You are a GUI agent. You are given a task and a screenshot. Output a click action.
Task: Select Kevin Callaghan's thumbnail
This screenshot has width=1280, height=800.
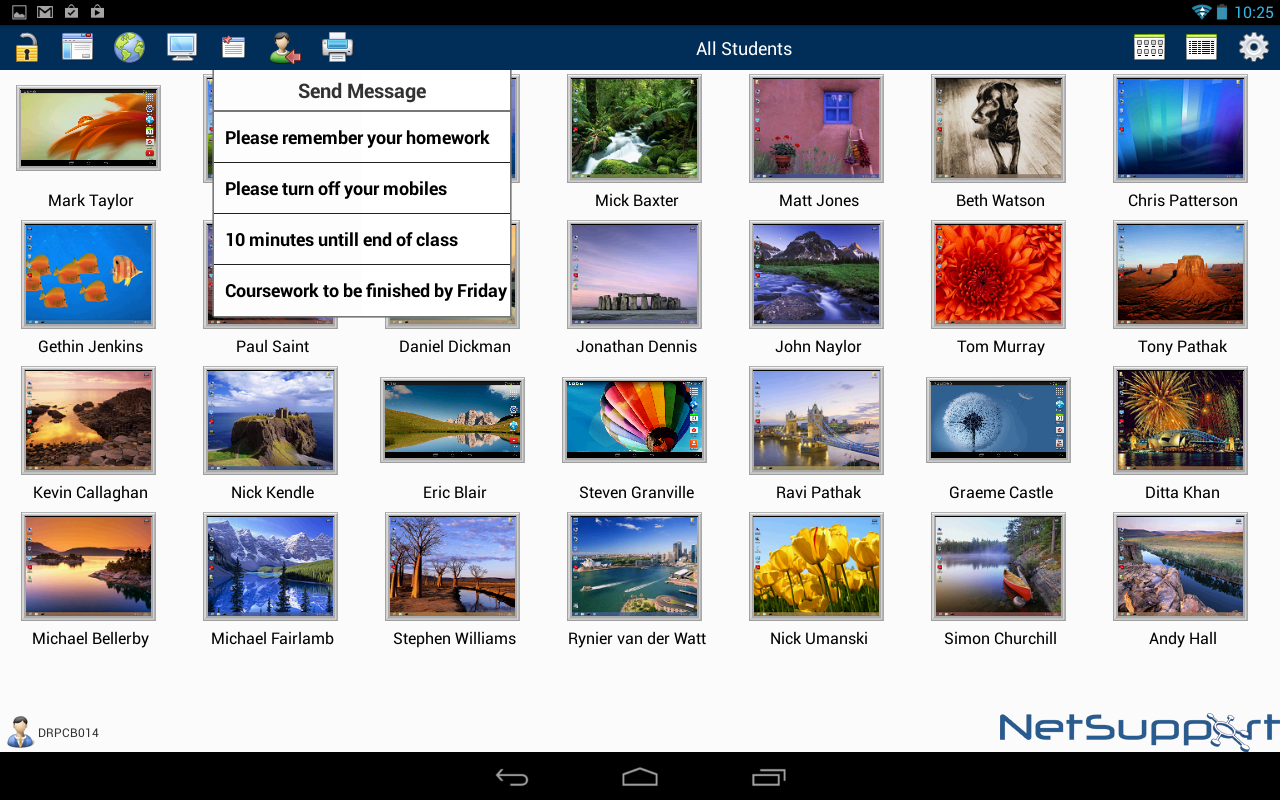89,420
